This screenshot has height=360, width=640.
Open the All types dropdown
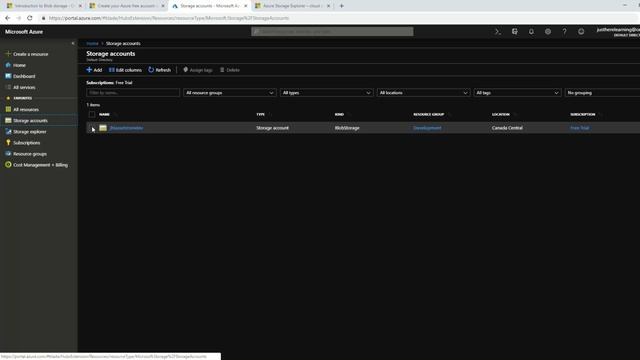327,93
